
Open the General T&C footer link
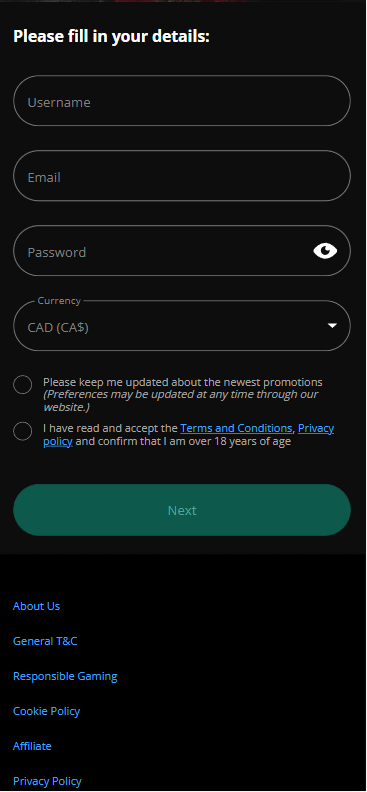(45, 641)
